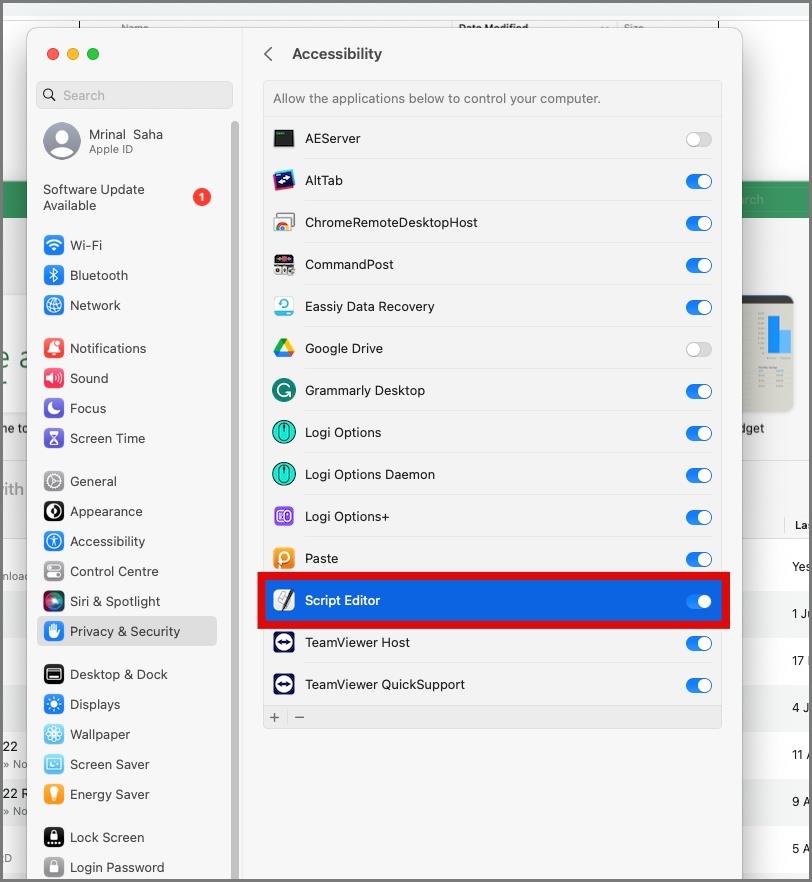Click the Apple ID avatar picture
The width and height of the screenshot is (812, 882).
(x=62, y=141)
